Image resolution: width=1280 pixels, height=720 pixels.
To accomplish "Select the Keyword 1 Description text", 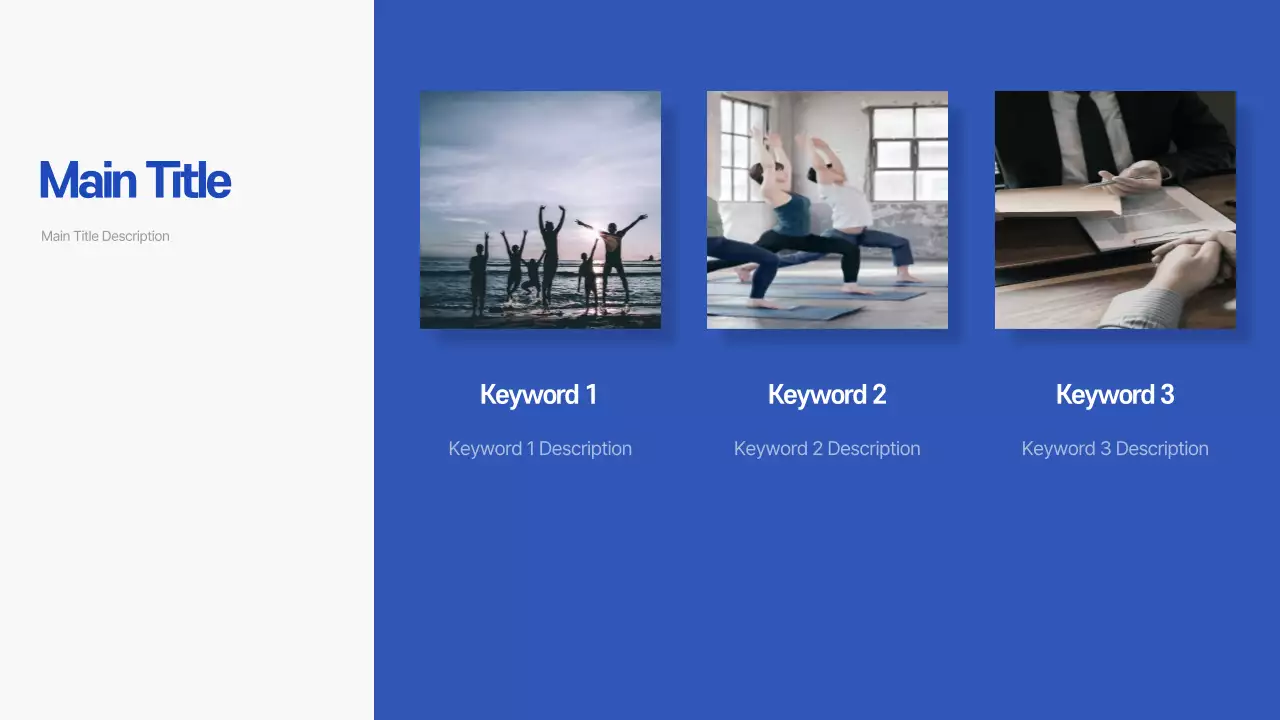I will 540,449.
